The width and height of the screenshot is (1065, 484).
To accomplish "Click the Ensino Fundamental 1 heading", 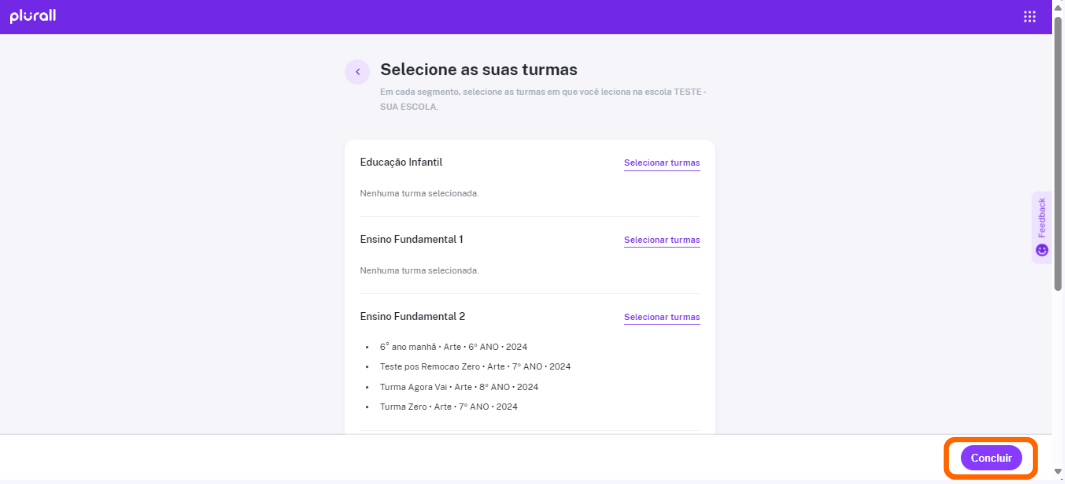I will point(412,239).
